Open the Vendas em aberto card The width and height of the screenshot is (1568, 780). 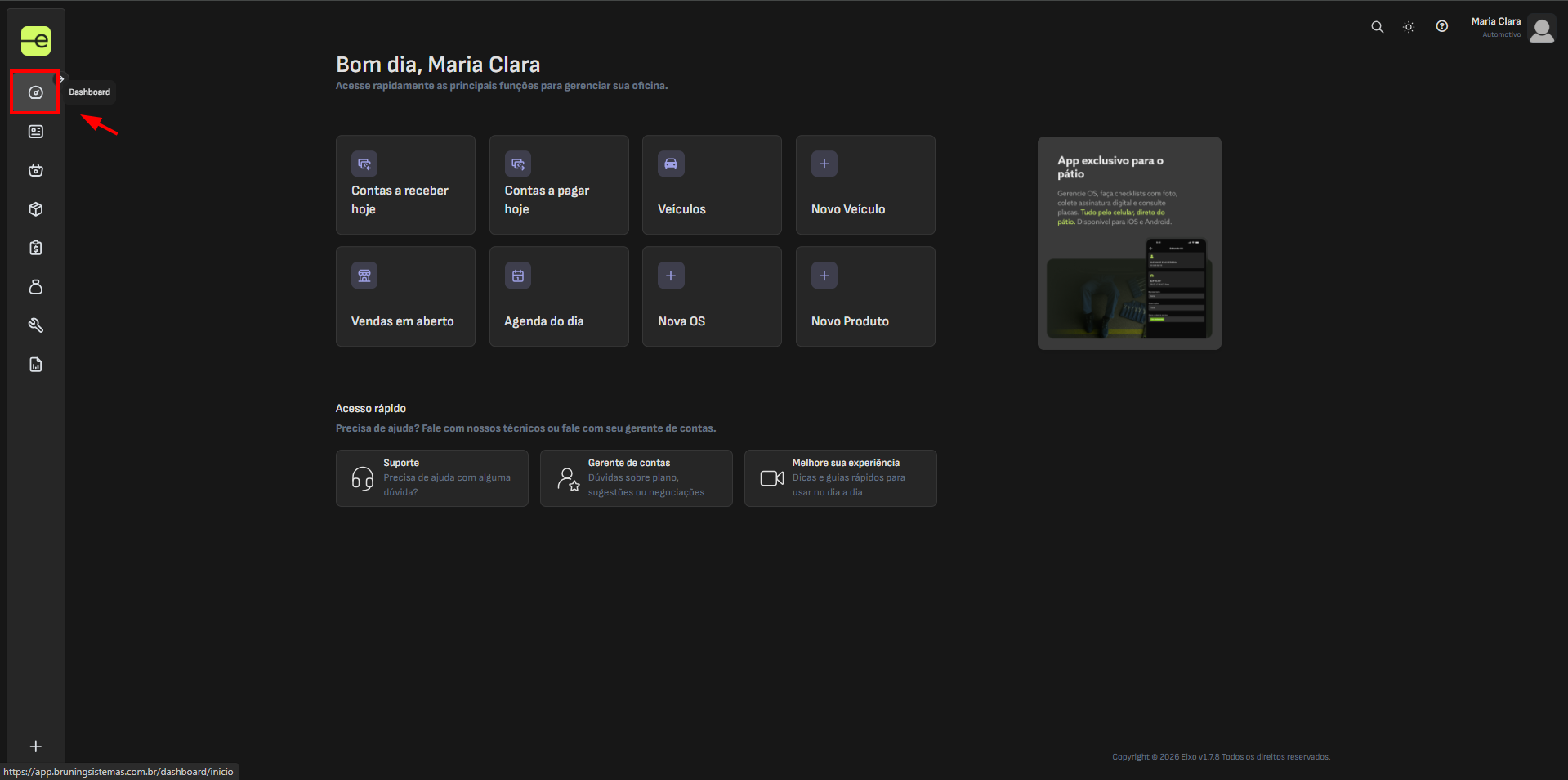tap(405, 297)
